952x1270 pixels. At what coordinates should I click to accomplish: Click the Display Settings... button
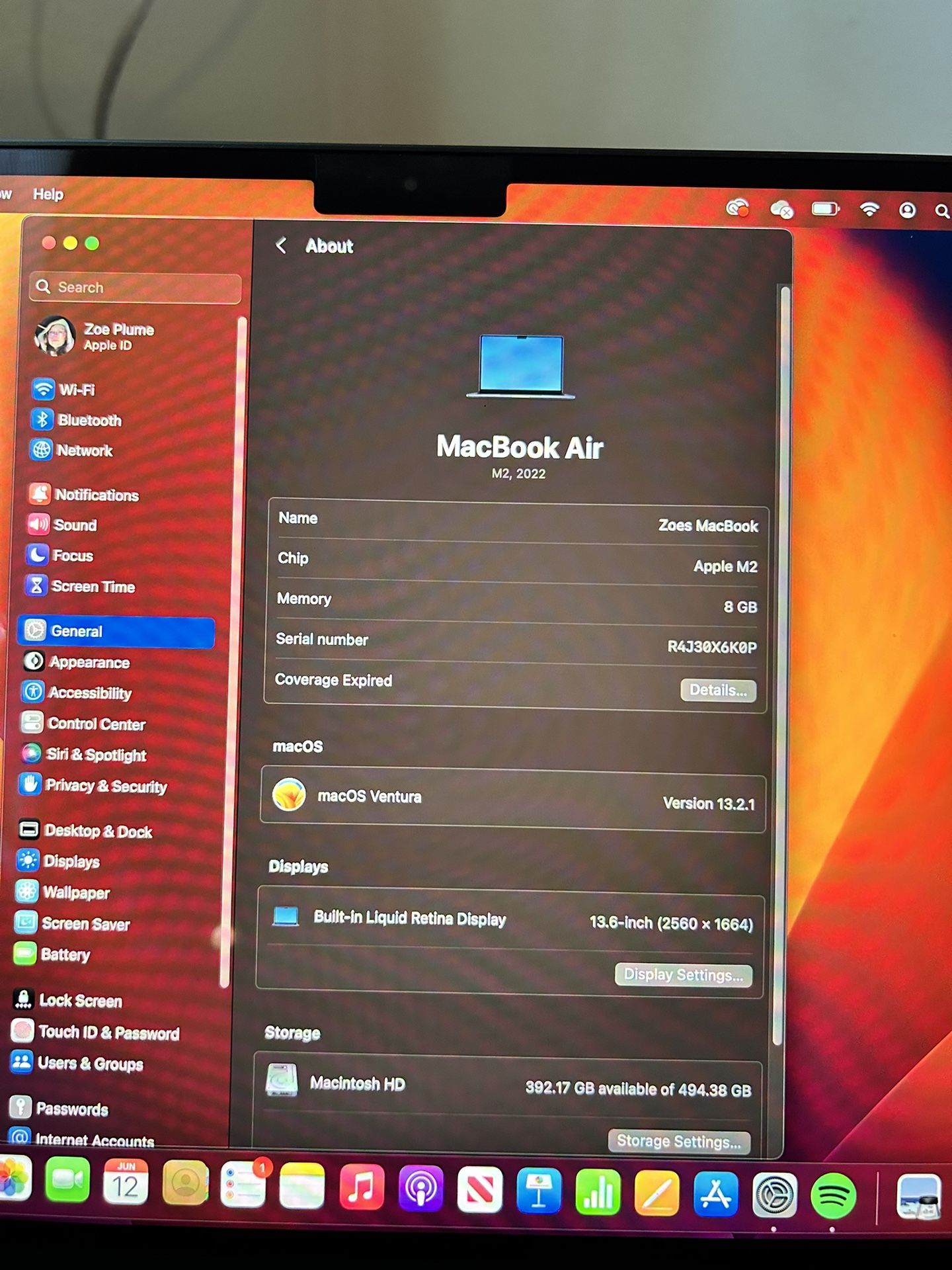pos(684,974)
